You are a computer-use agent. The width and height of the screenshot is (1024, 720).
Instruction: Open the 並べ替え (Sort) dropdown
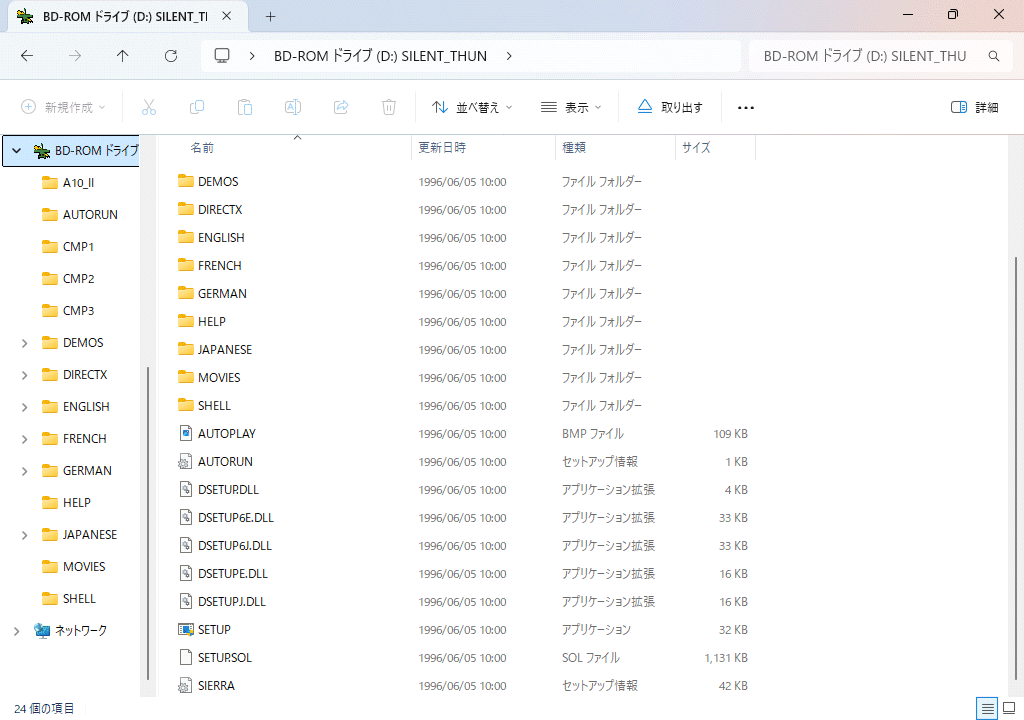coord(472,107)
